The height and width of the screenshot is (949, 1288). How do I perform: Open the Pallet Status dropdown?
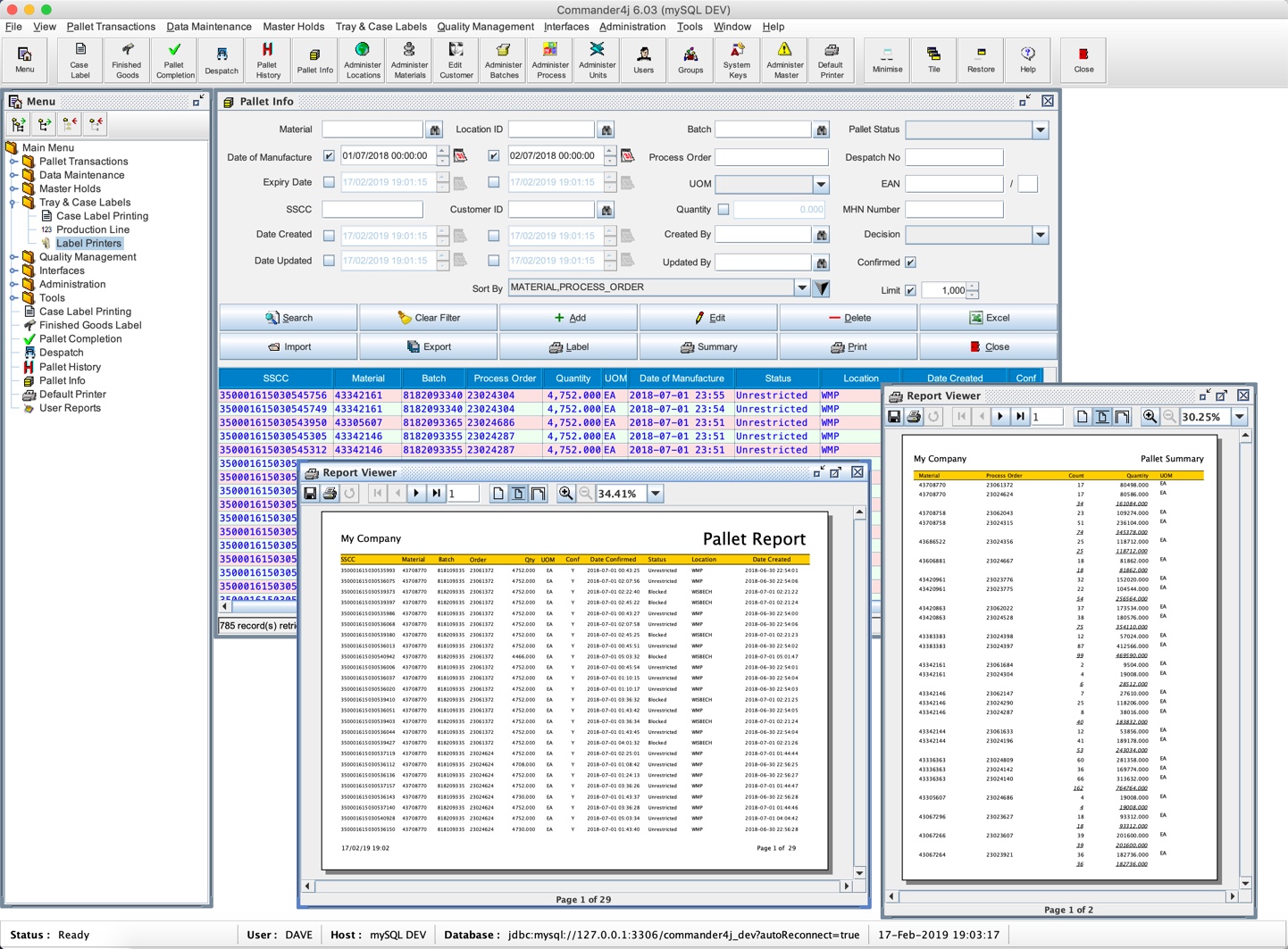pos(1041,130)
